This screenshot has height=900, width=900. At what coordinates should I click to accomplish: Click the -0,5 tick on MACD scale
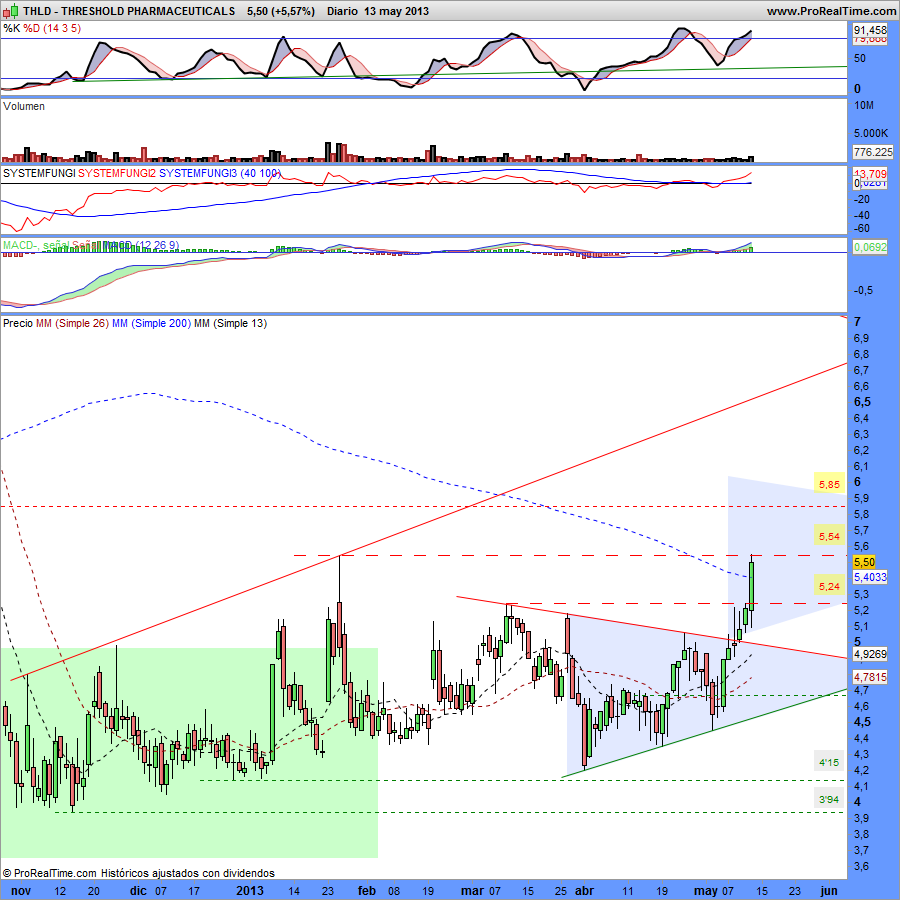point(863,290)
